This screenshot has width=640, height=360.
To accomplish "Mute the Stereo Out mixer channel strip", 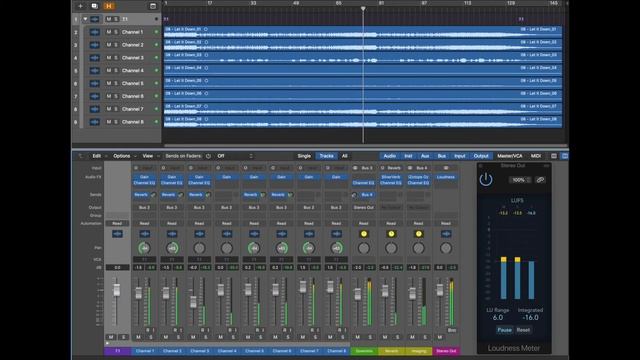I will click(x=440, y=337).
